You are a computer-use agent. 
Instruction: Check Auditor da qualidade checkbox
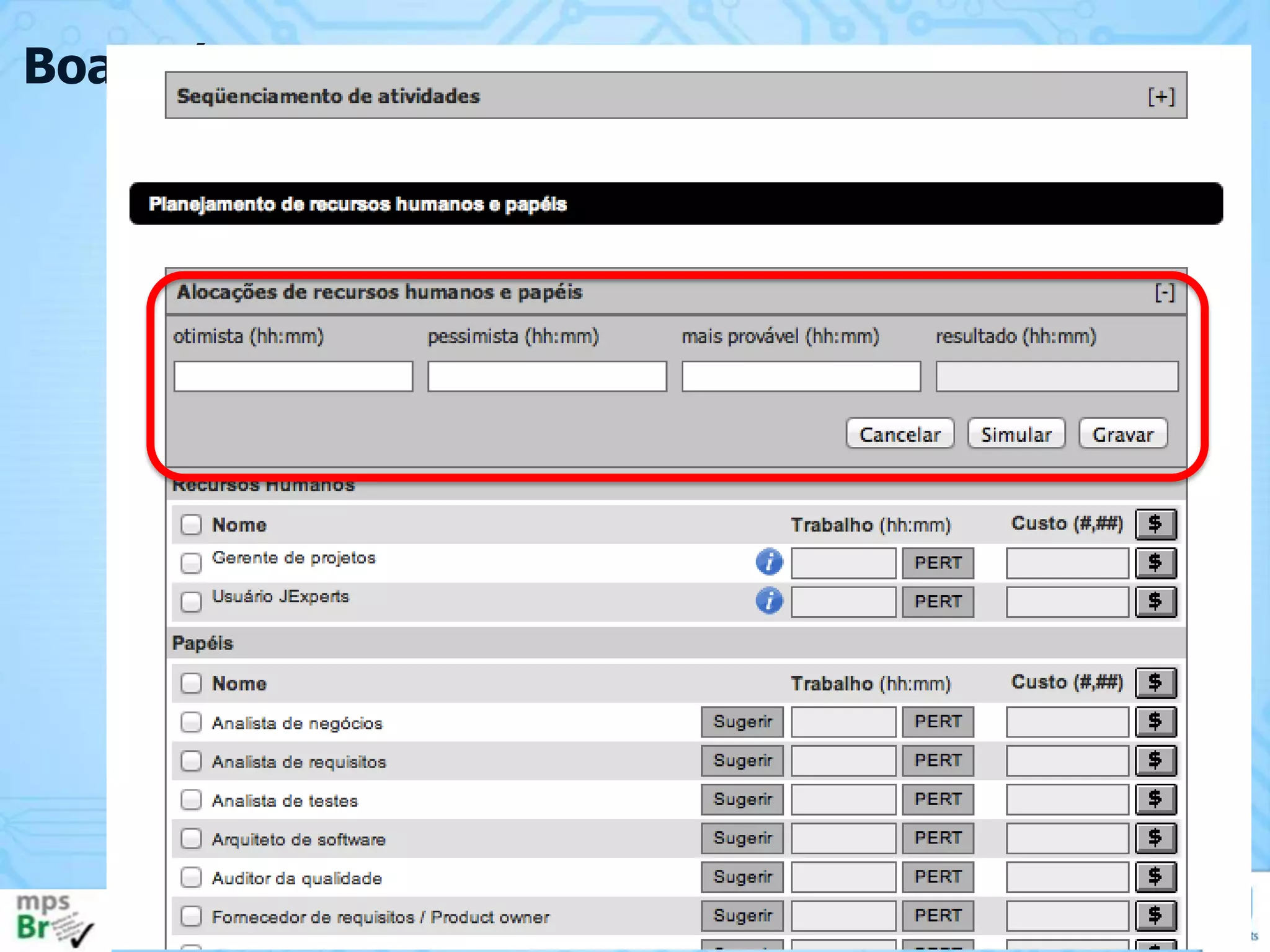191,877
